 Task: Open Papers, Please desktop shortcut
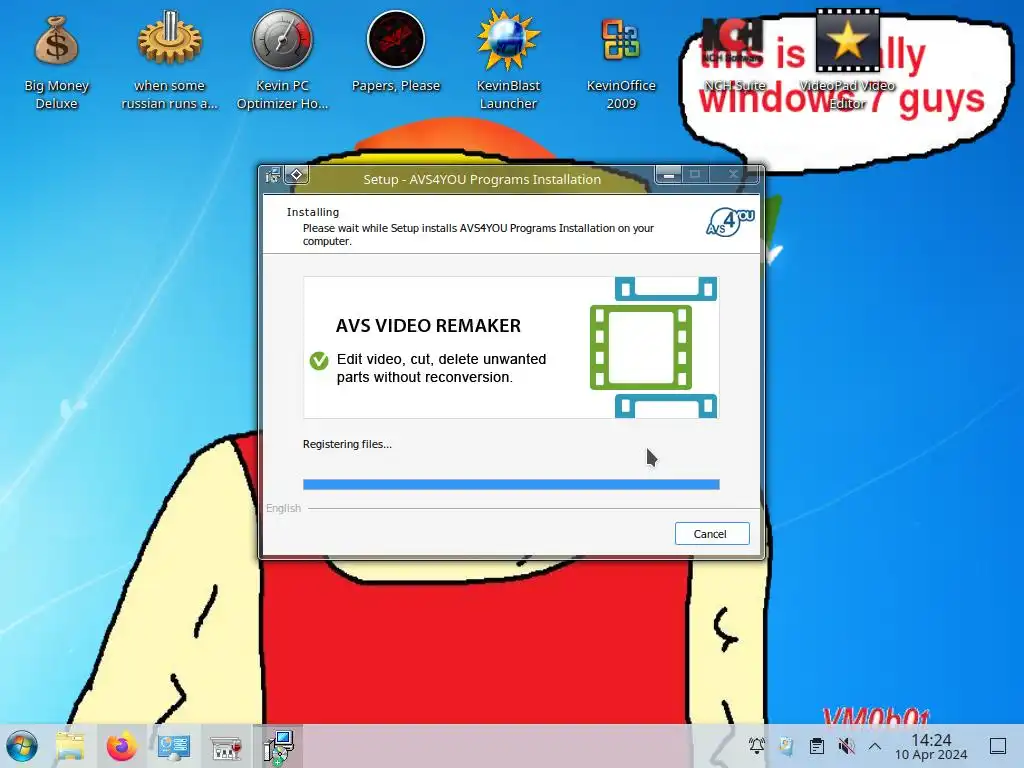396,52
